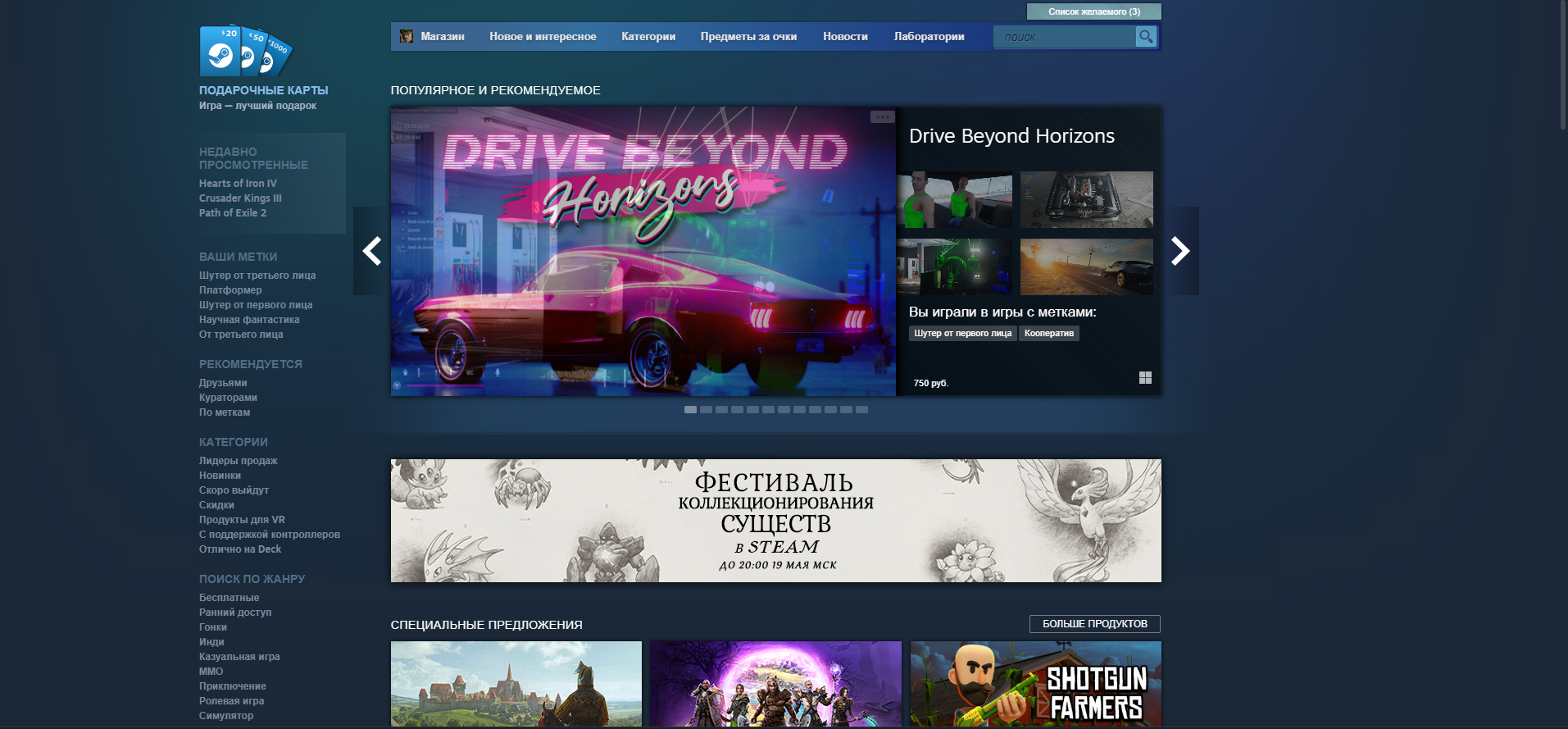Open recently viewed Path of Exile 2
The width and height of the screenshot is (1568, 729).
(233, 213)
